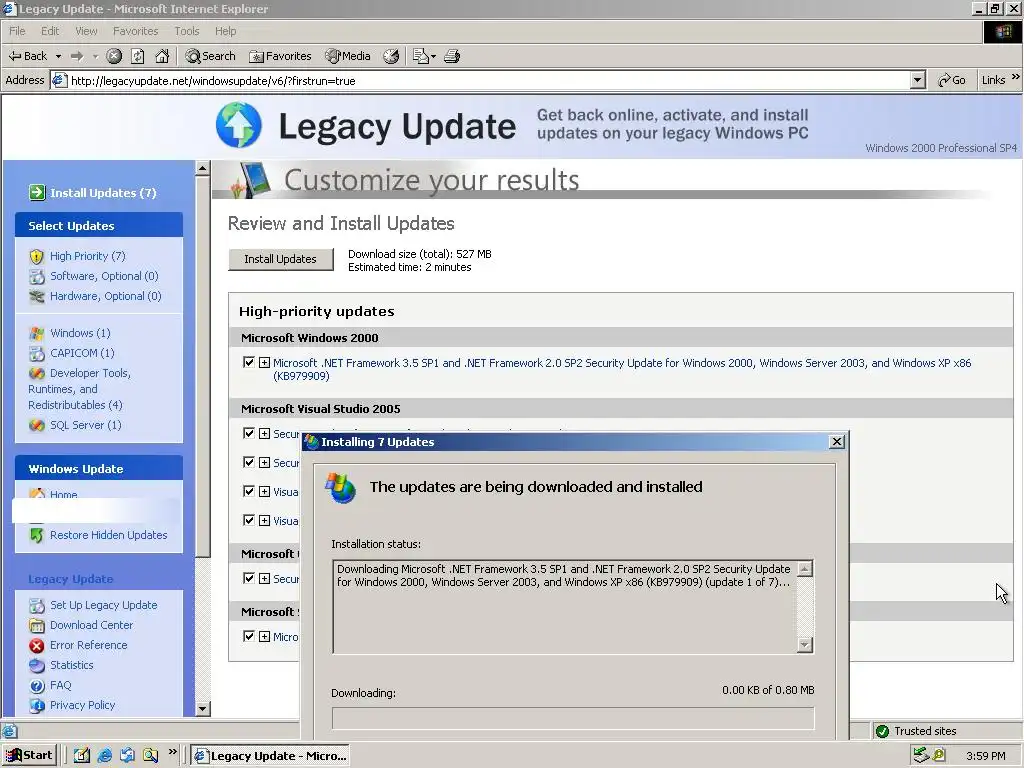Expand details of the KB979909 update

(264, 362)
